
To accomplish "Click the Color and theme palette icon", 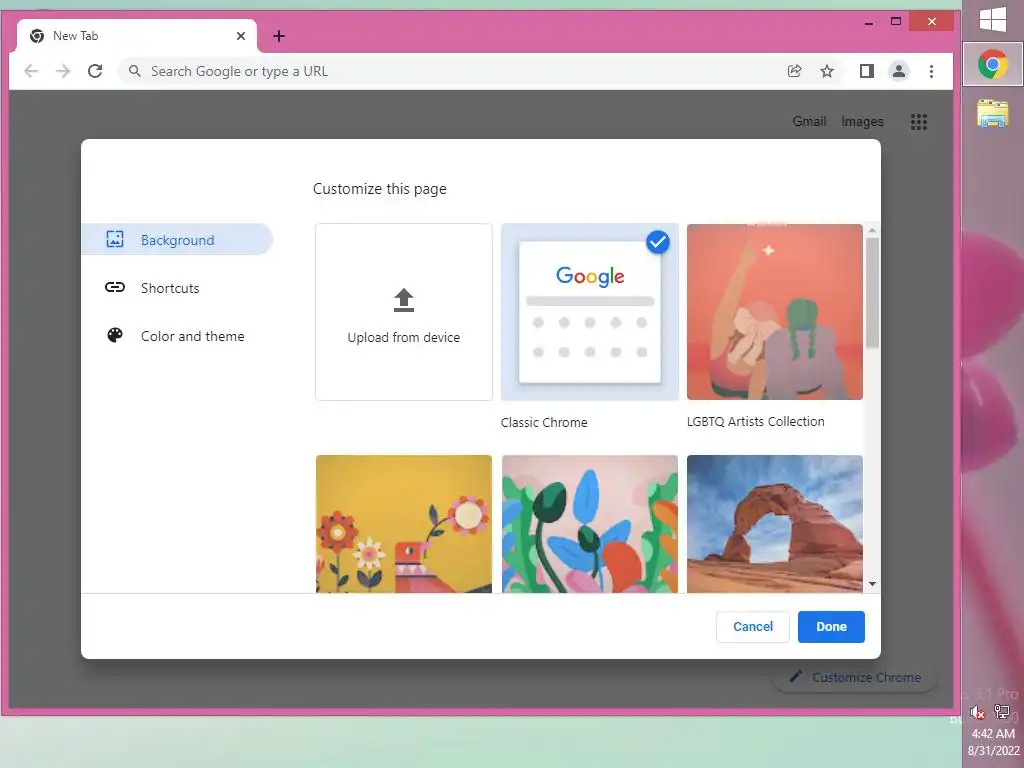I will coord(115,336).
